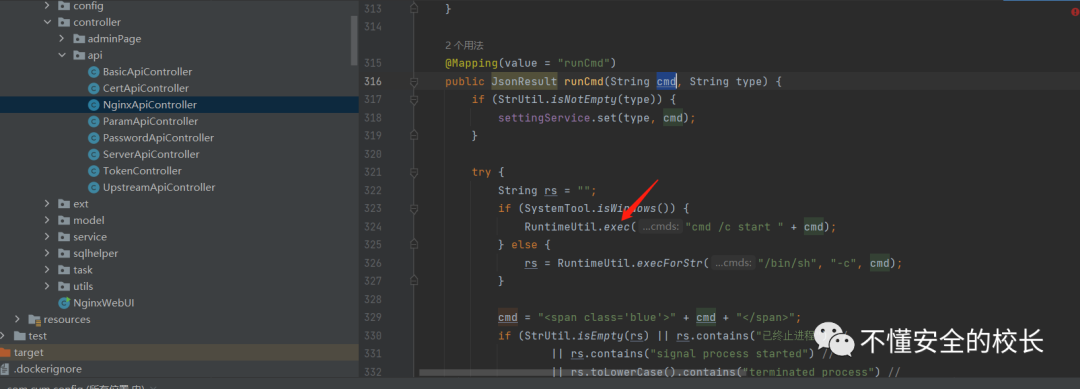Viewport: 1080px width, 389px height.
Task: Select the BasicApiController class icon
Action: point(94,72)
